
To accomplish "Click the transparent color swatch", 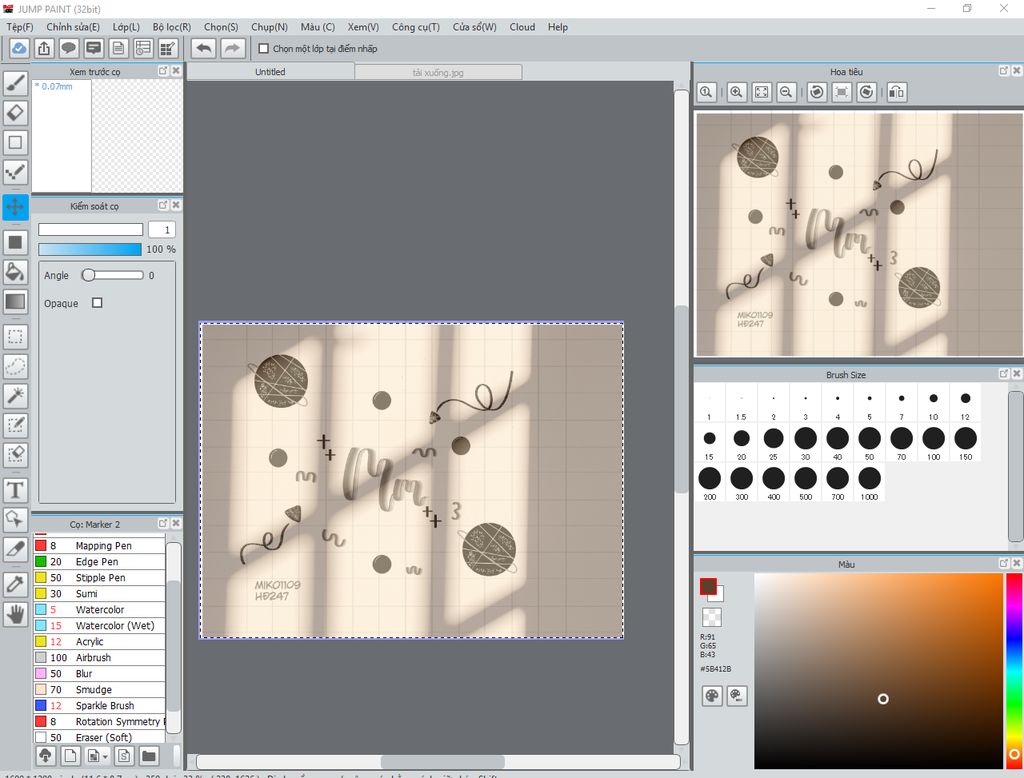I will pos(712,617).
